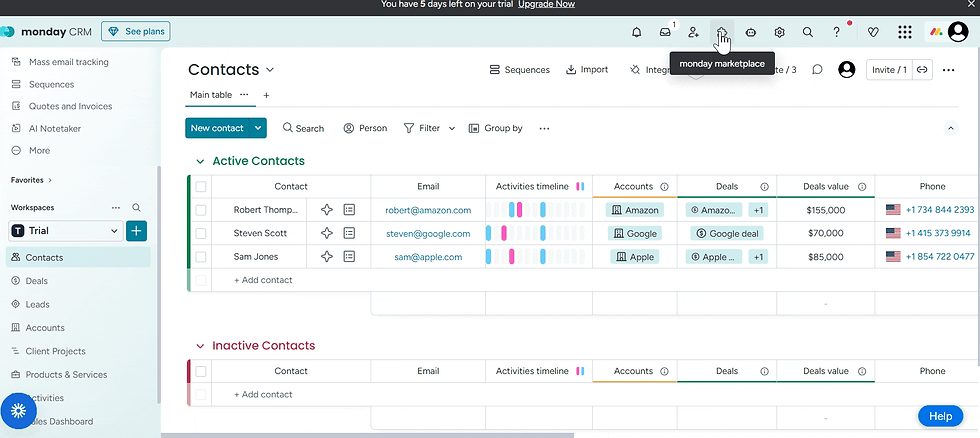This screenshot has height=438, width=980.
Task: Tick checkbox for Robert Thompson row
Action: point(201,210)
